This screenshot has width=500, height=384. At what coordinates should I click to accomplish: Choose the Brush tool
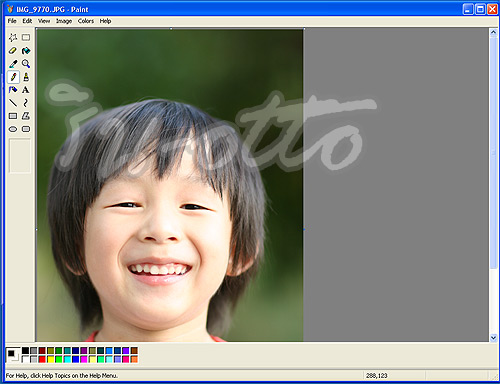(x=26, y=77)
